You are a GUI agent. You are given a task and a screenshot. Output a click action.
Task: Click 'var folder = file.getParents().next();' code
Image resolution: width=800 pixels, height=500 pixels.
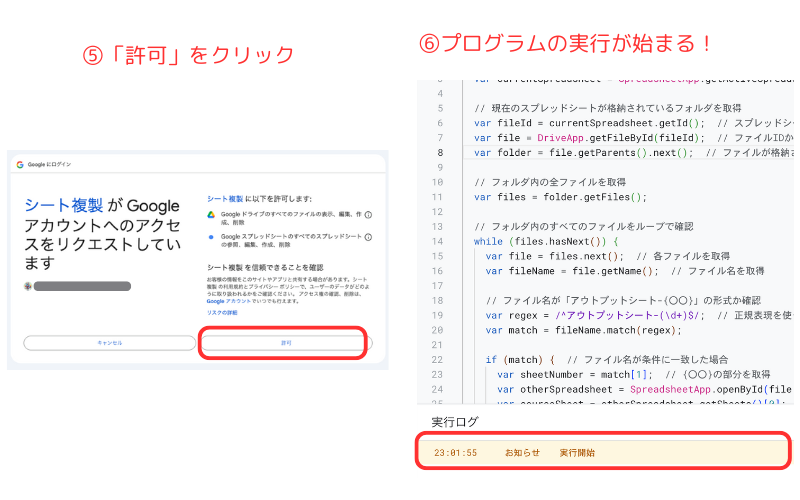(584, 153)
